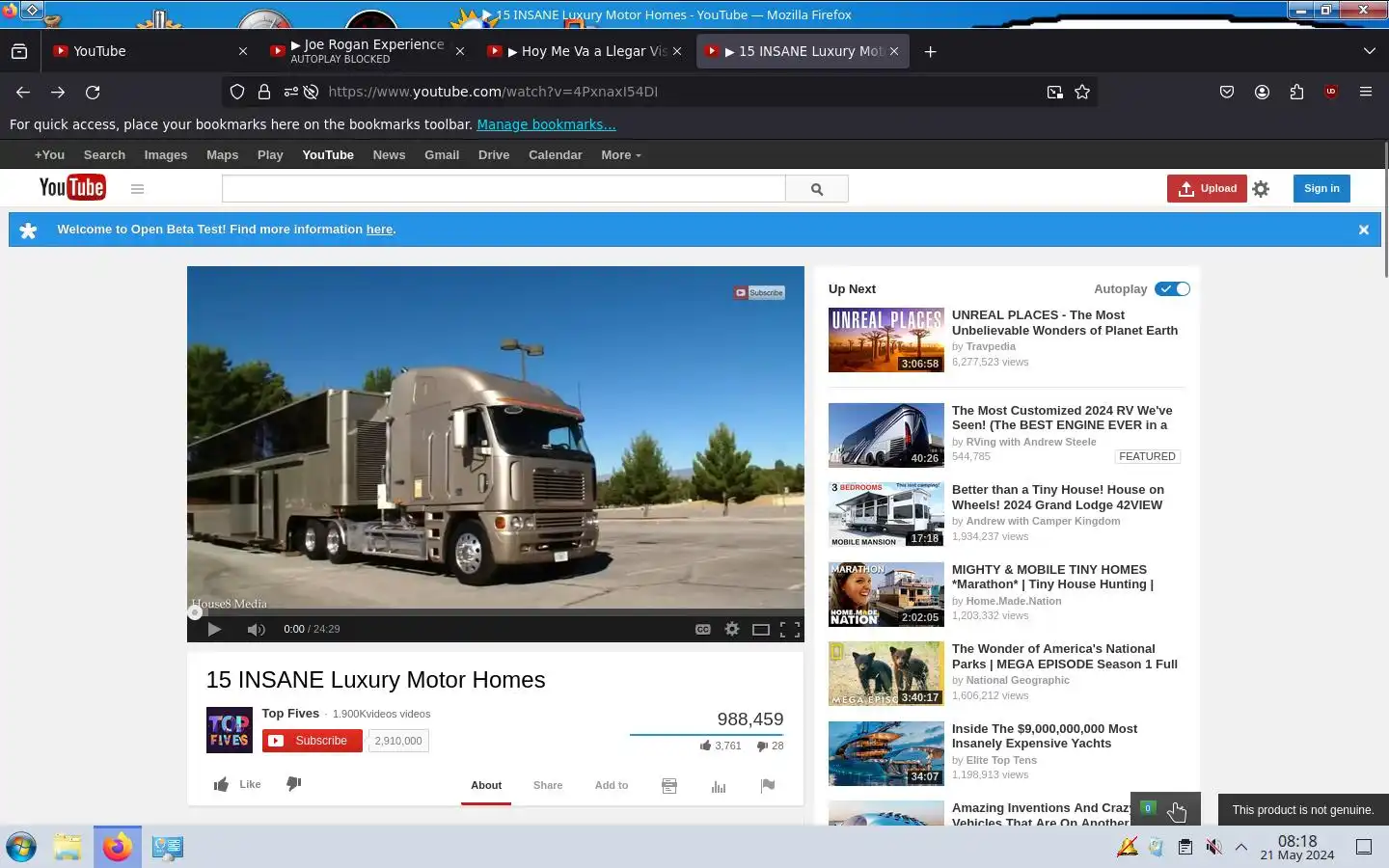
Task: Open YouTube settings gear icon
Action: [1261, 189]
